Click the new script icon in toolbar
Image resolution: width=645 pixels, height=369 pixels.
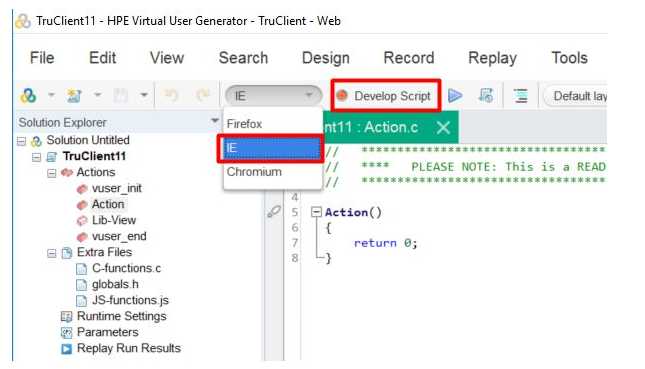29,96
